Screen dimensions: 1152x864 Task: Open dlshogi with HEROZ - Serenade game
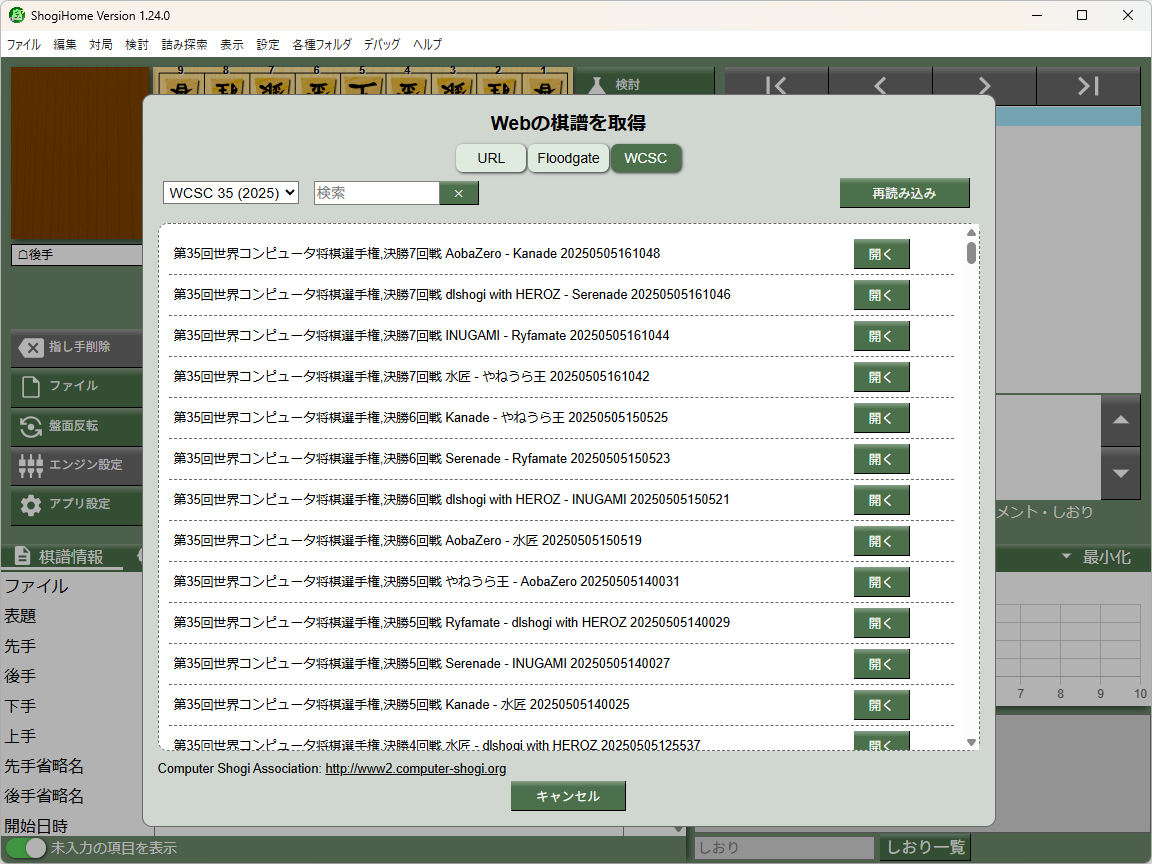coord(882,295)
